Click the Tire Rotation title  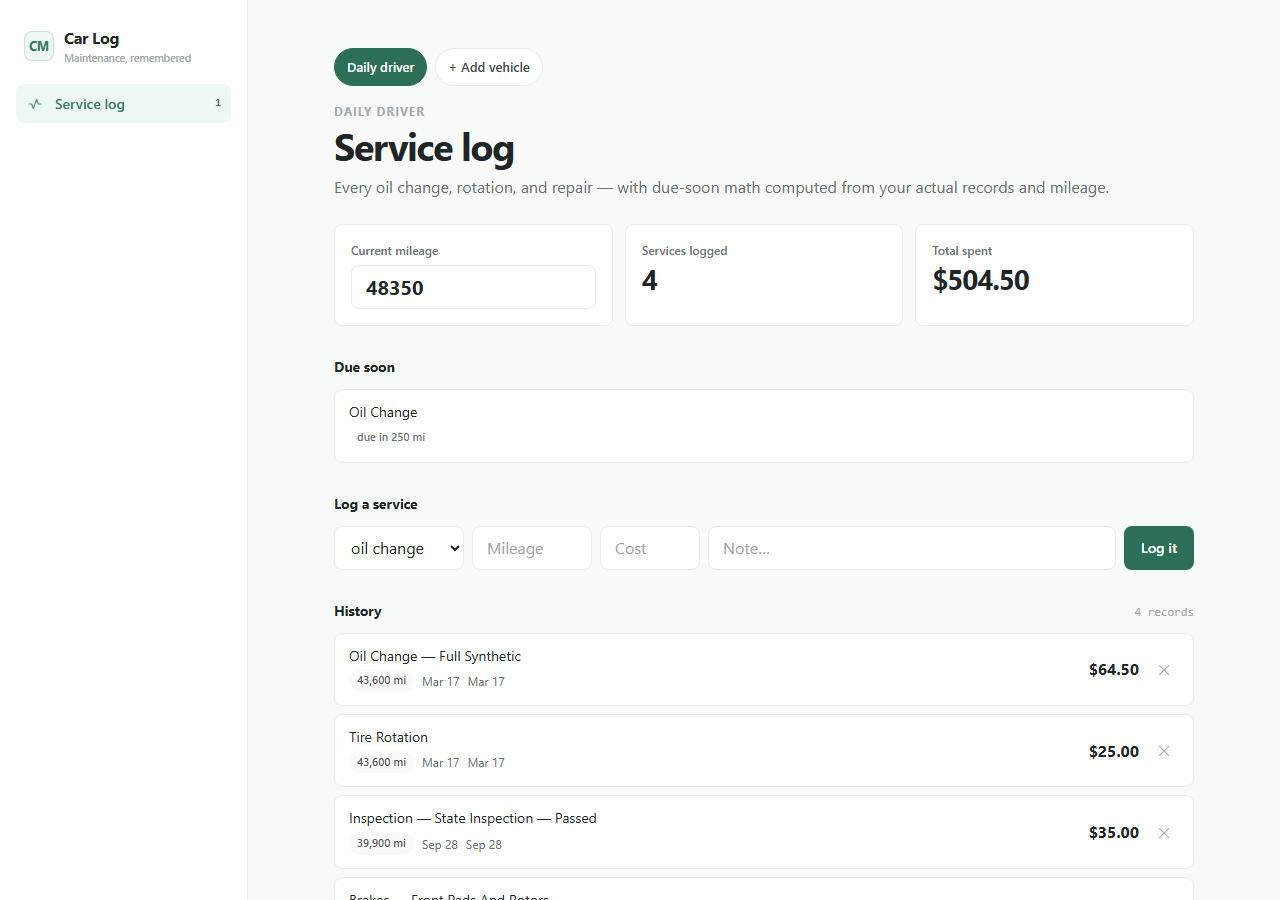click(x=388, y=737)
